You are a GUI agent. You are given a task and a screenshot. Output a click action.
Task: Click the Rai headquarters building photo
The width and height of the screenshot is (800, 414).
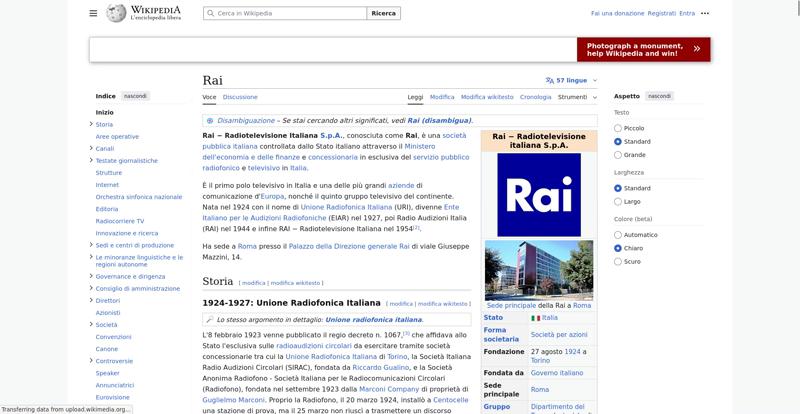click(539, 270)
